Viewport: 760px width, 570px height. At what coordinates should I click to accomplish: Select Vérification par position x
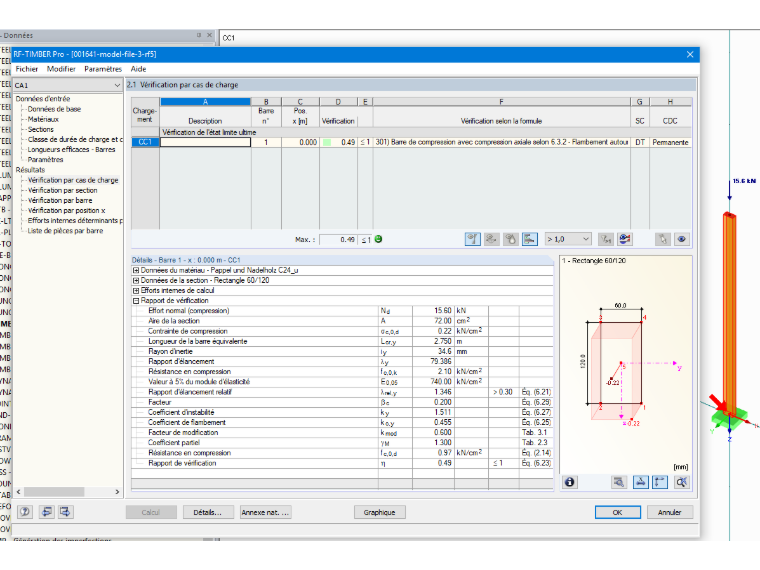click(66, 211)
